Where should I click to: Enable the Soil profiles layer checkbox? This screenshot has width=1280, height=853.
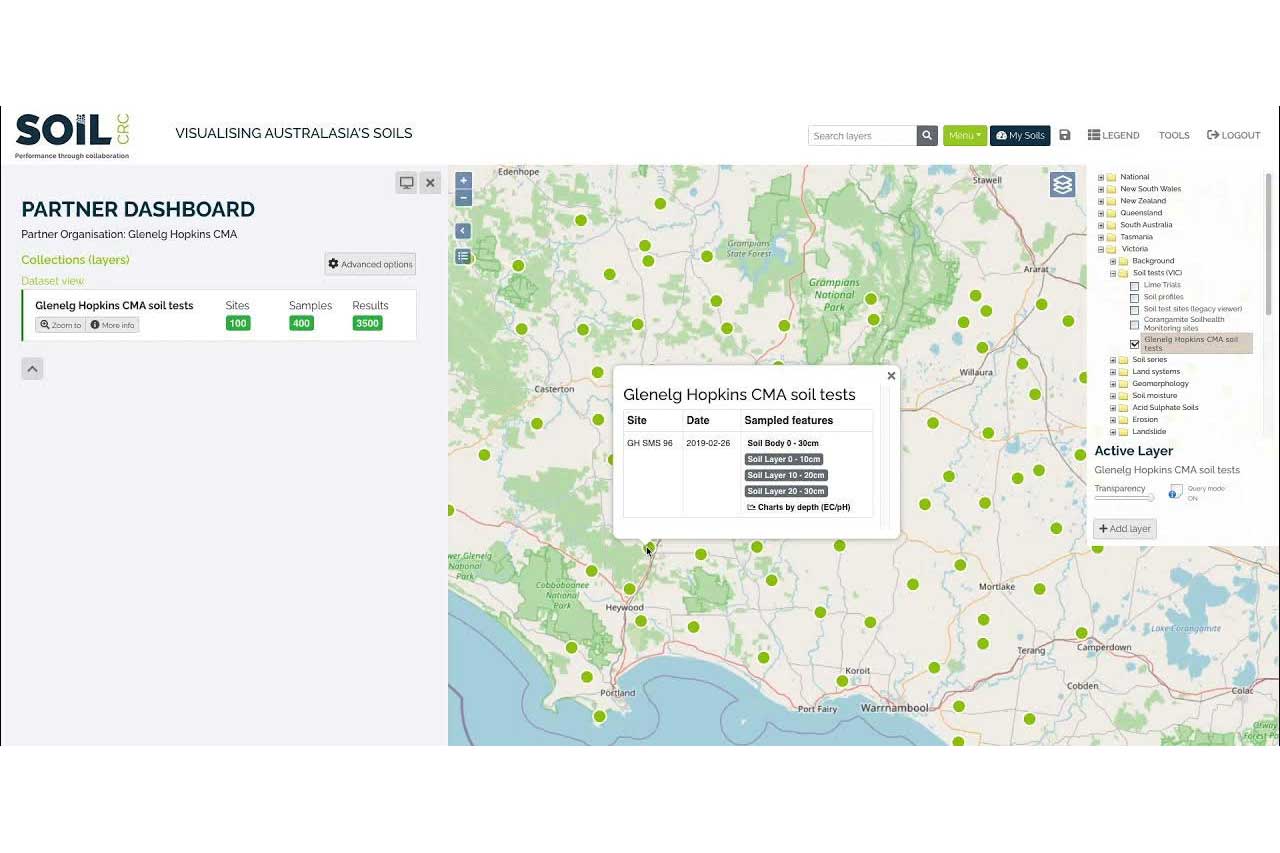[1134, 298]
